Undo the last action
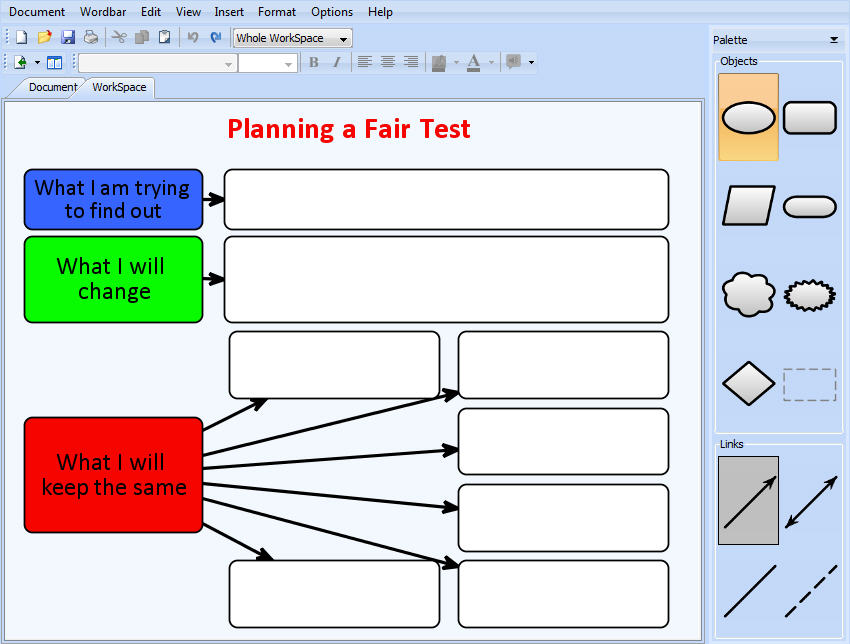The image size is (850, 644). point(193,36)
